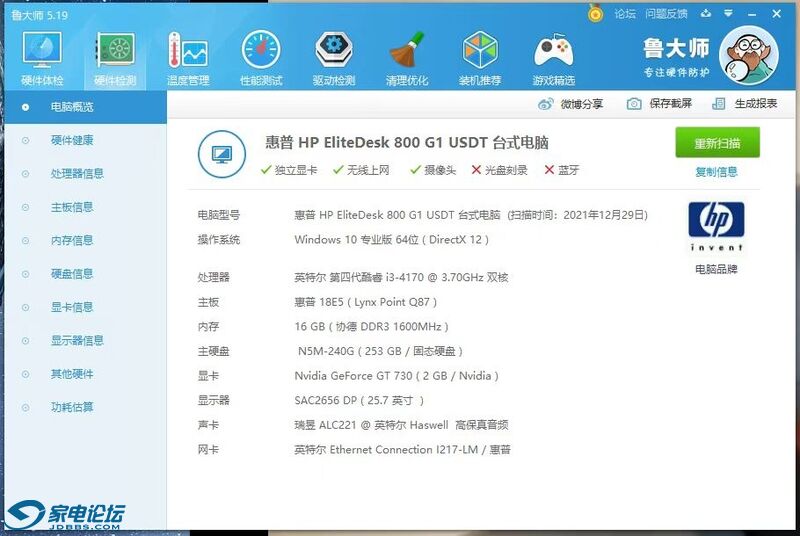Select 硬件检测 hardware detection icon
This screenshot has width=800, height=536.
[115, 59]
